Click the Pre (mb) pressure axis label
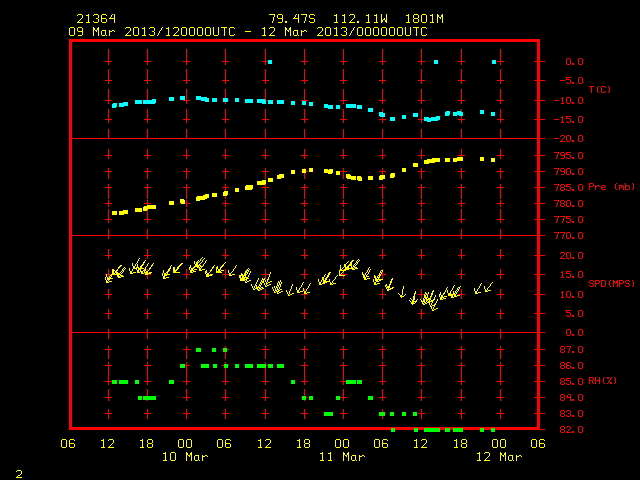 [x=611, y=187]
